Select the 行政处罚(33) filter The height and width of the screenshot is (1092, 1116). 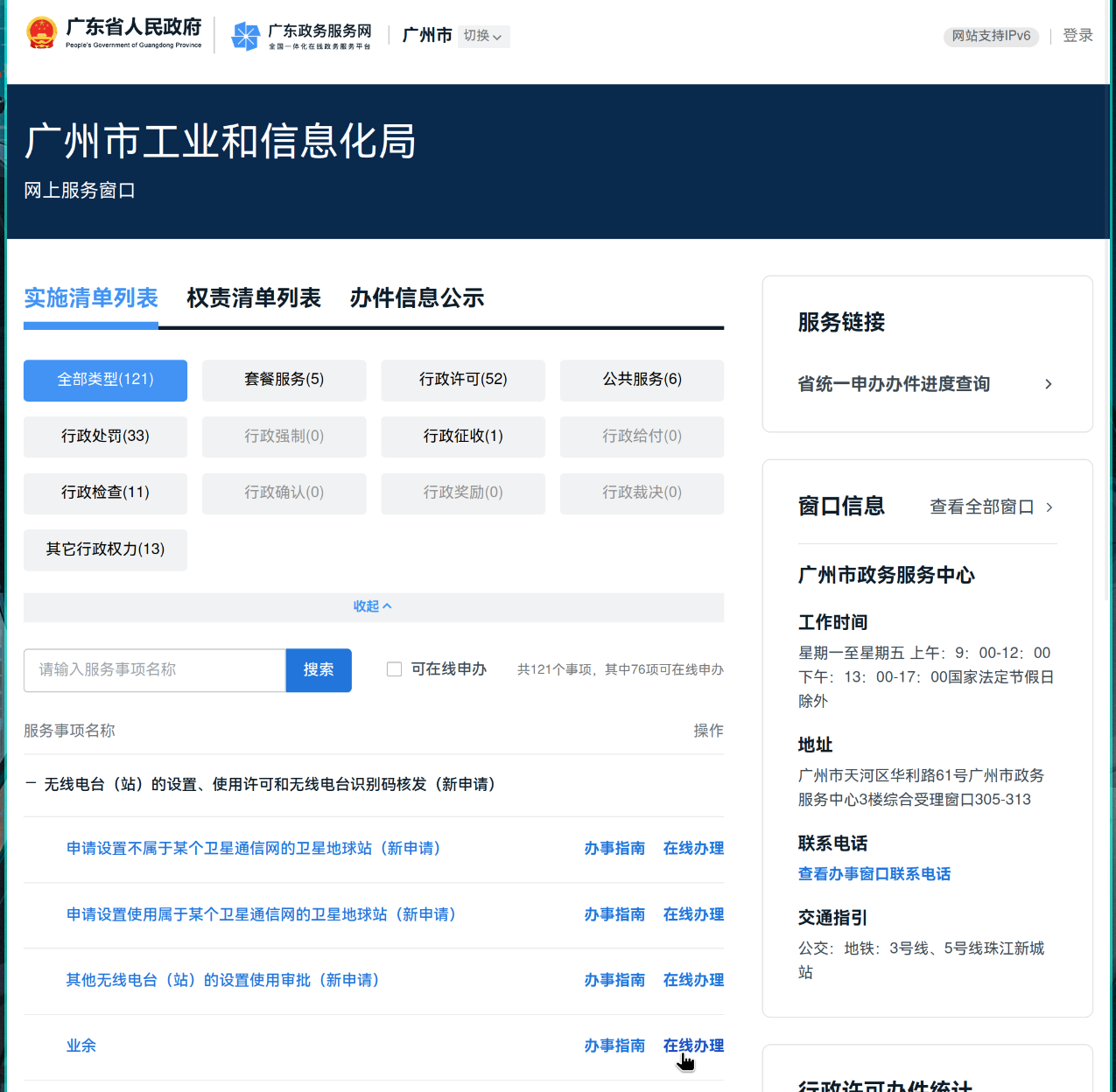tap(105, 437)
